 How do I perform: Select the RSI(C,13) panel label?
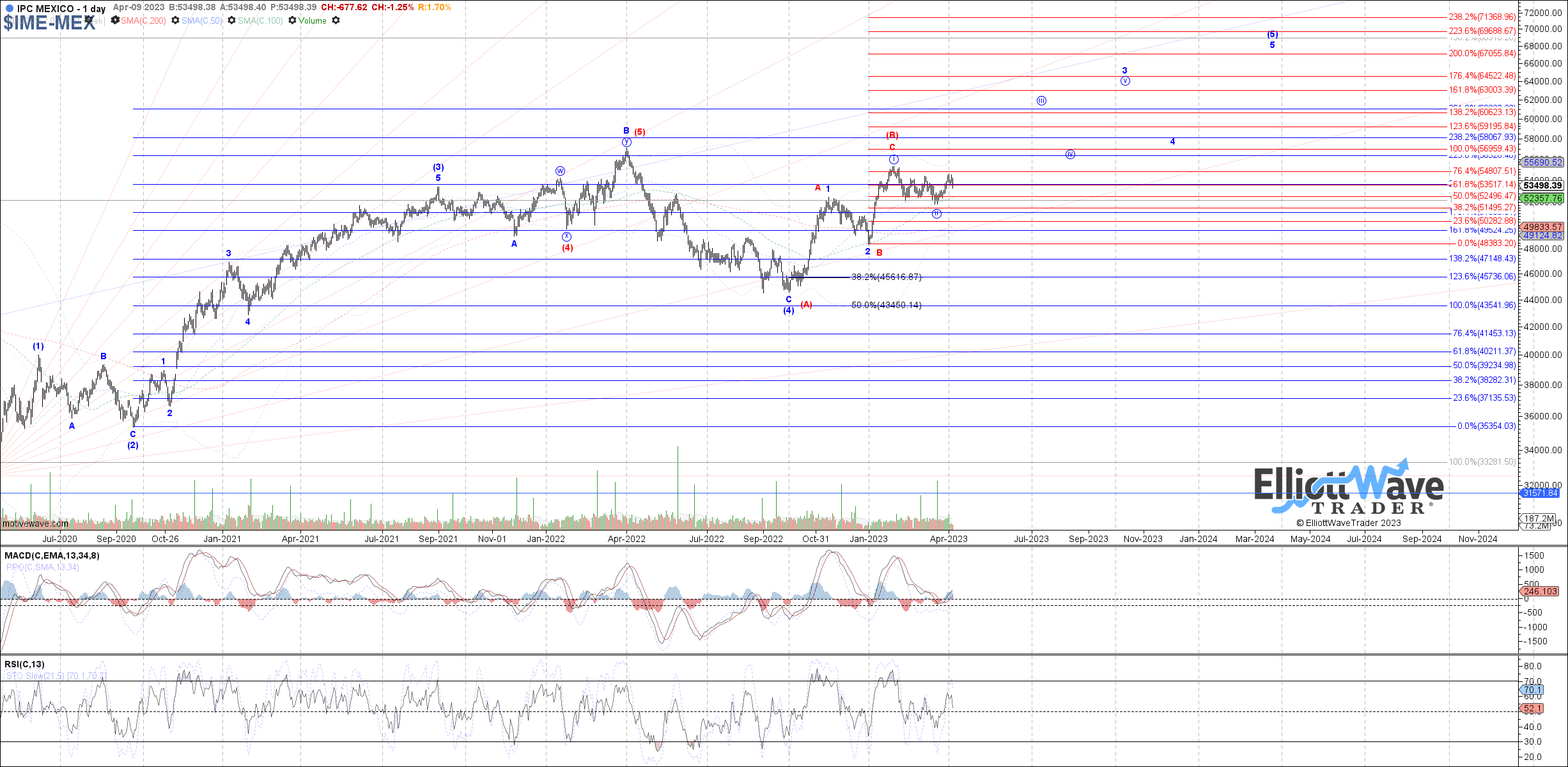[x=24, y=664]
